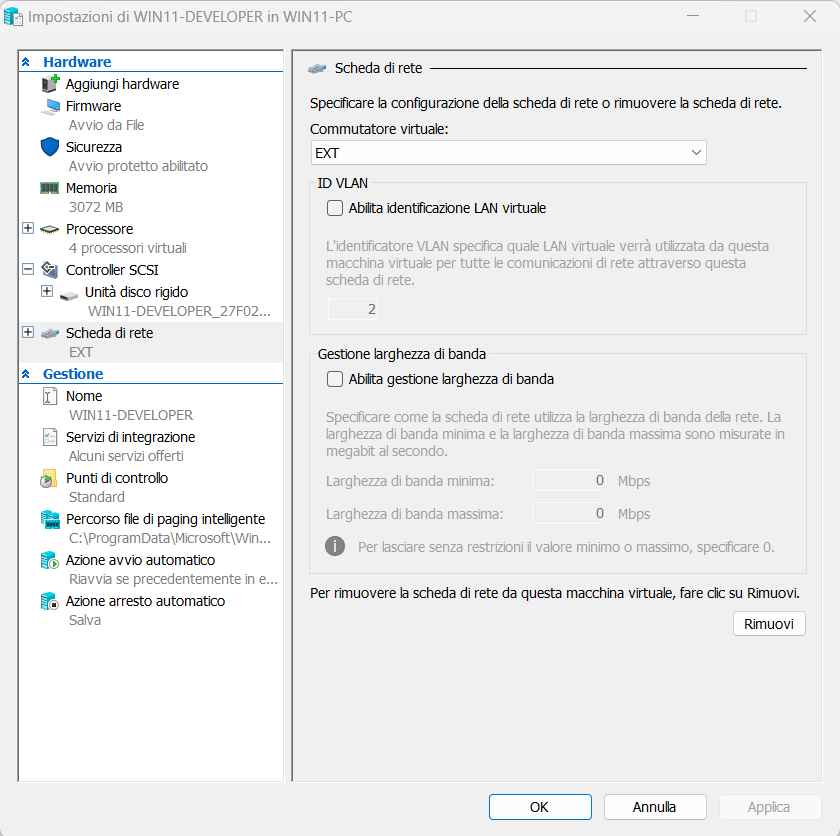The image size is (840, 836).
Task: Click the 3072 MB memory value
Action: coord(96,207)
